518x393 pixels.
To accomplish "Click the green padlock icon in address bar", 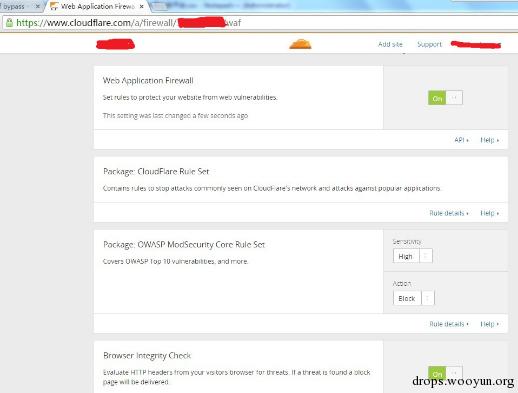I will click(9, 23).
